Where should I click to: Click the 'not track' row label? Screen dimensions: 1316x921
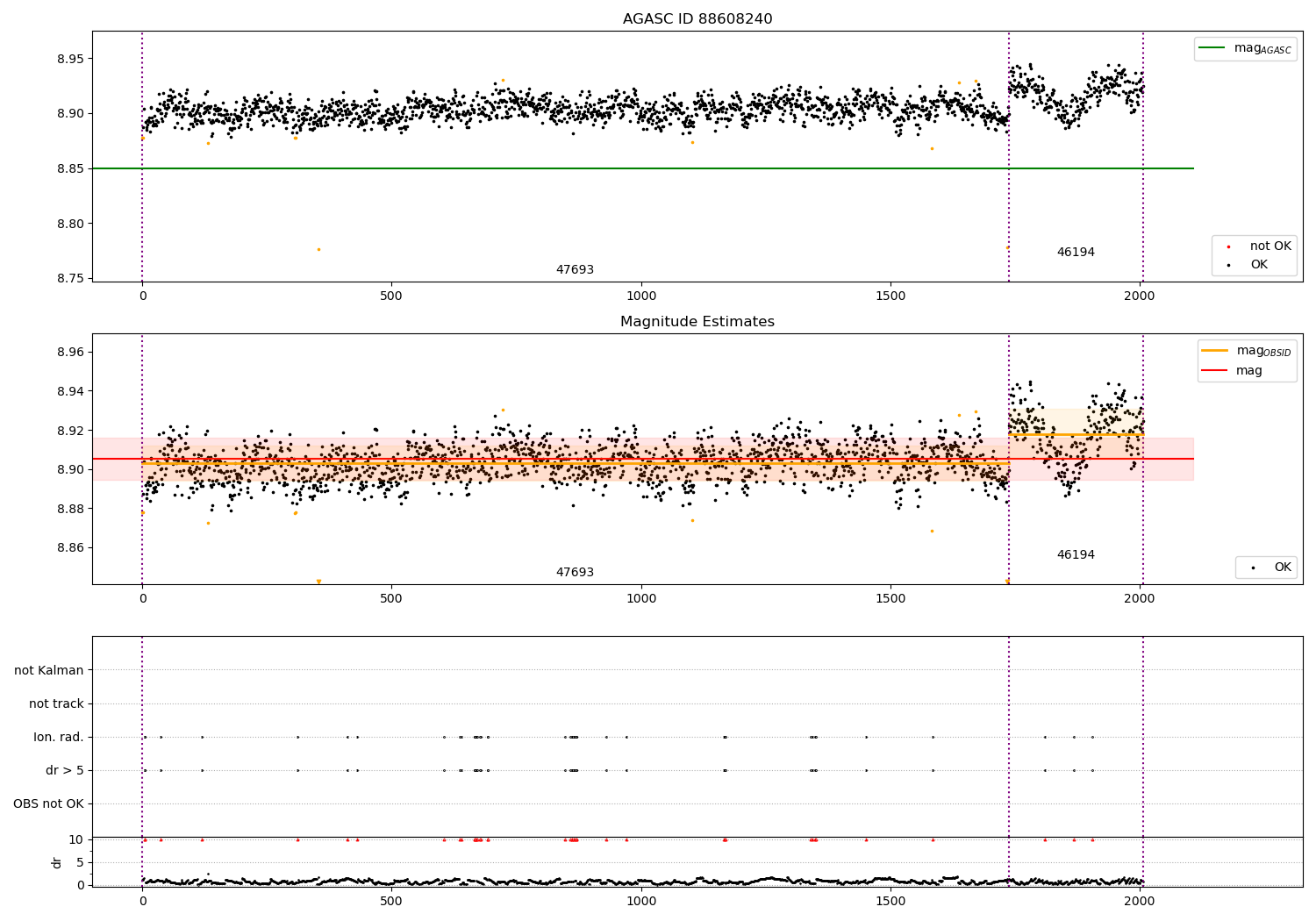click(56, 703)
